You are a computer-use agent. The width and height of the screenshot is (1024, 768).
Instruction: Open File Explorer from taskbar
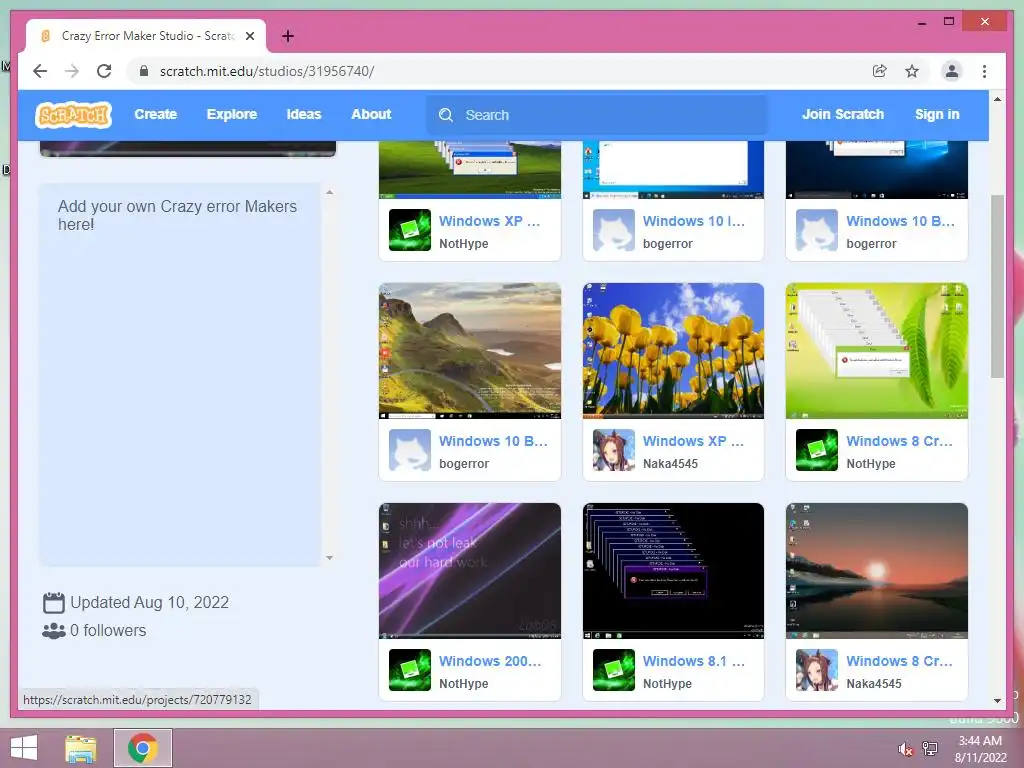point(81,748)
